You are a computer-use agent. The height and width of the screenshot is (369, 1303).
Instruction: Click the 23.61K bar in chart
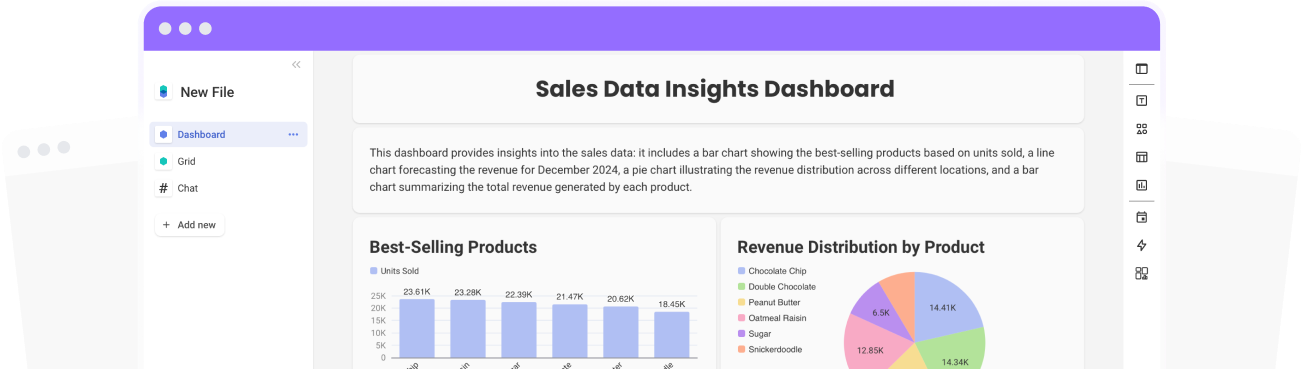pyautogui.click(x=417, y=328)
